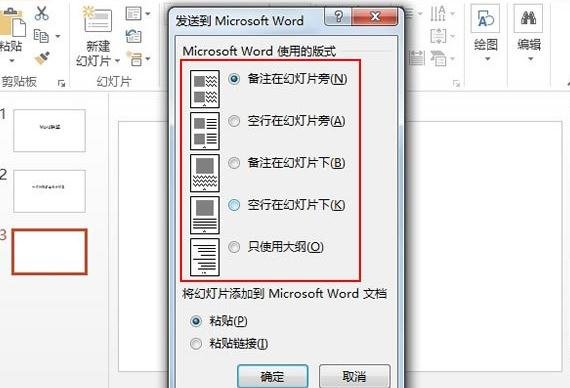Open clipboard group dialog launcher
The height and width of the screenshot is (388, 570).
tap(61, 84)
